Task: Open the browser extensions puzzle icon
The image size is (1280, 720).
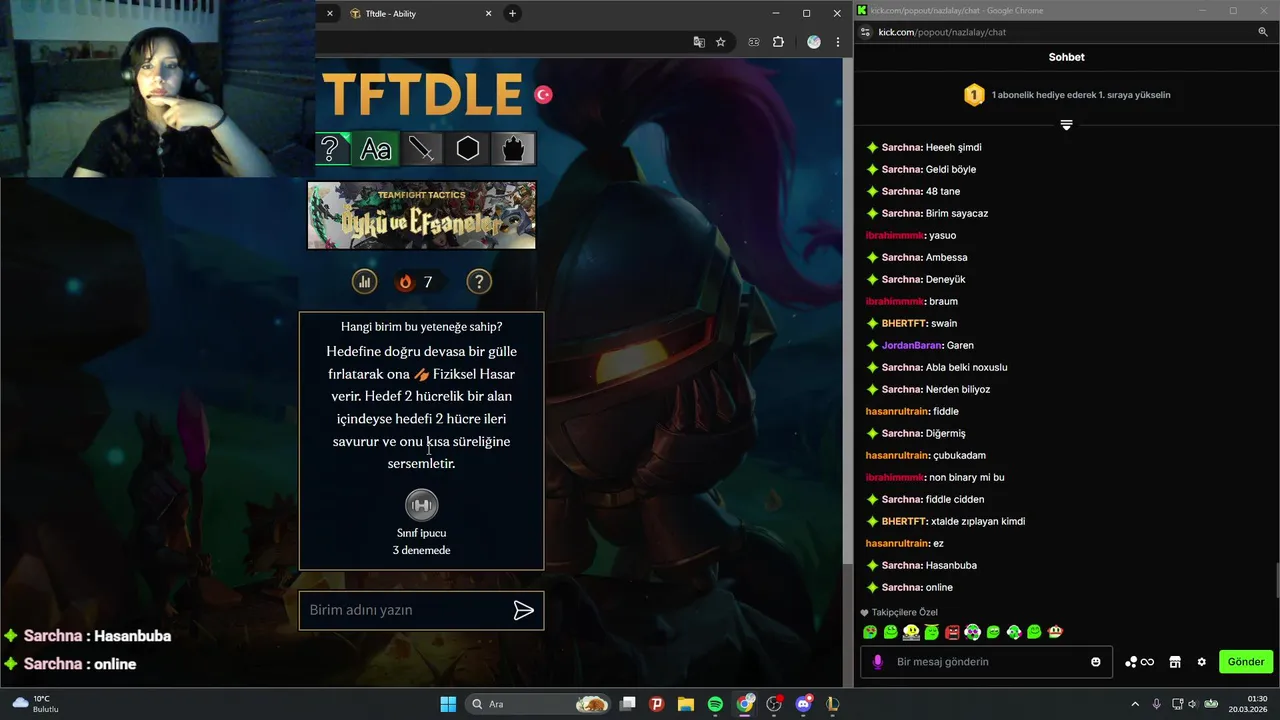Action: coord(778,42)
